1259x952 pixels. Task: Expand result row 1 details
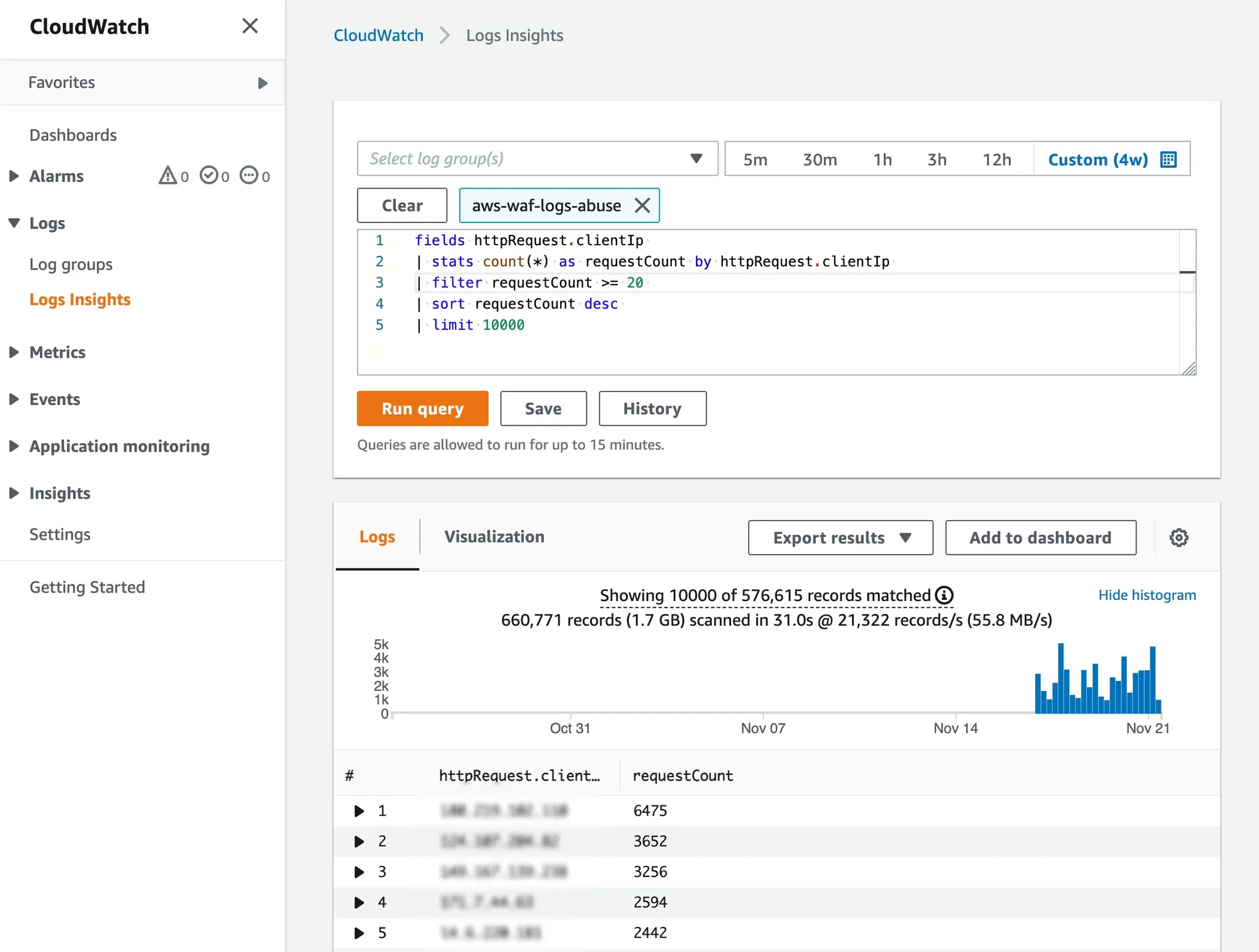tap(359, 811)
